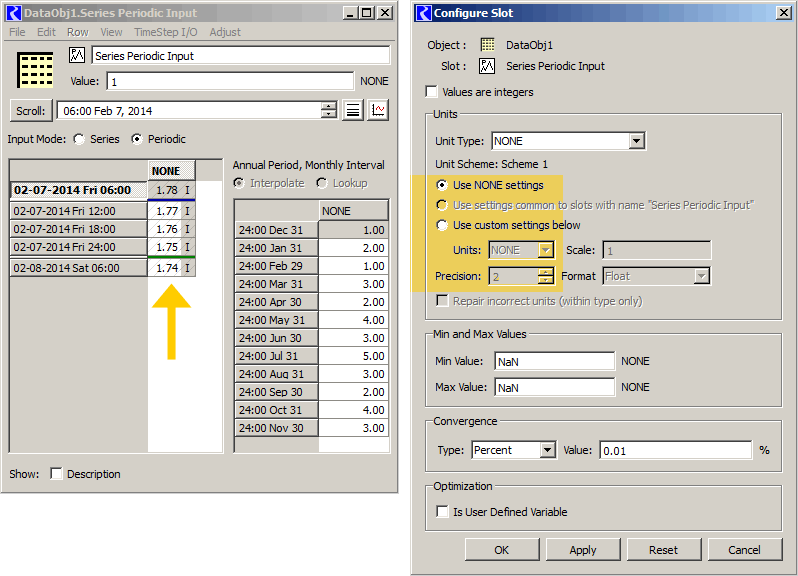
Task: Select the 24:00 Dec 31 row
Action: coord(276,230)
